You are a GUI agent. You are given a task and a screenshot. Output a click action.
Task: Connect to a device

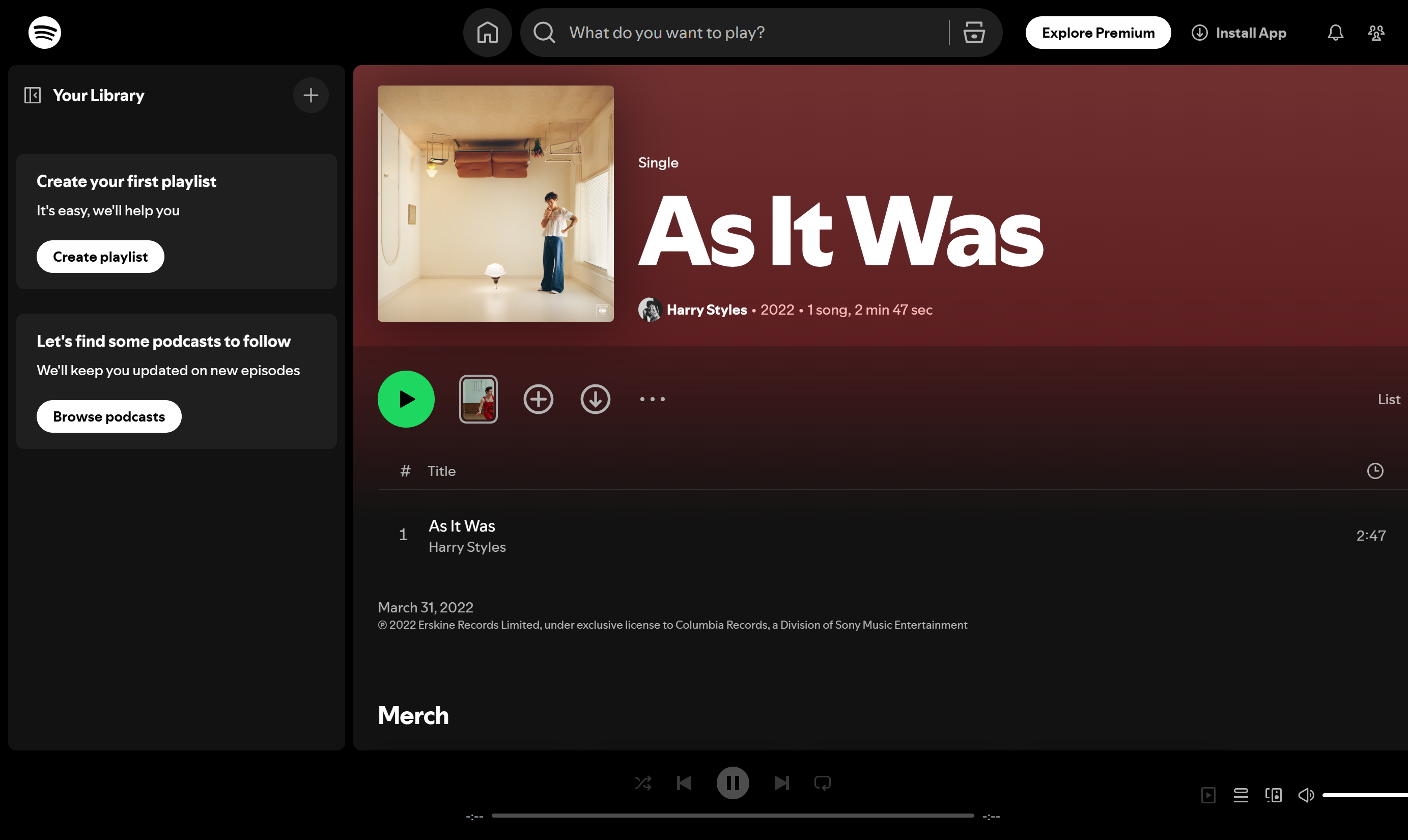[x=1273, y=795]
